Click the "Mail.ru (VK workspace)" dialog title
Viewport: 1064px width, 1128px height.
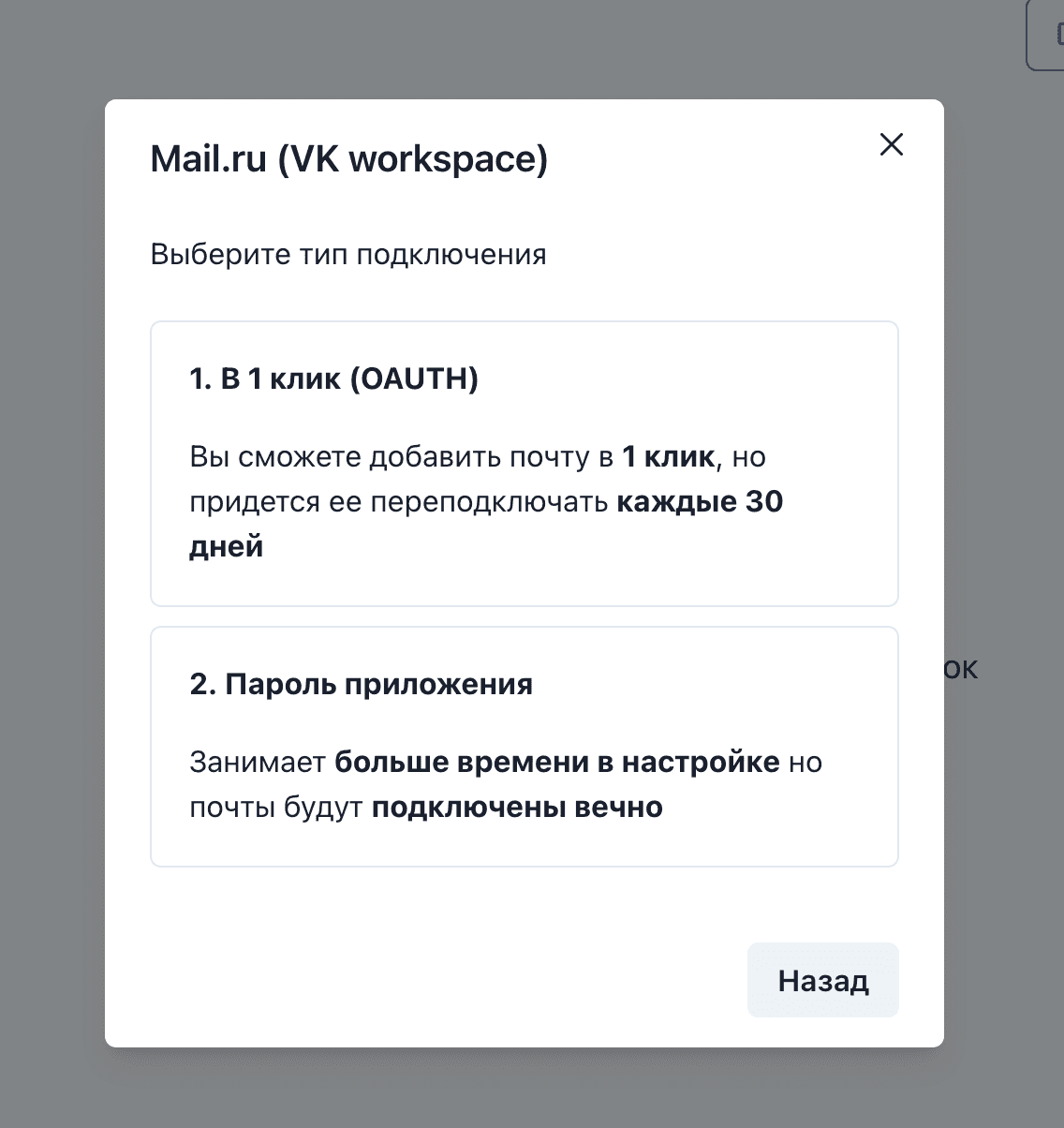[349, 158]
